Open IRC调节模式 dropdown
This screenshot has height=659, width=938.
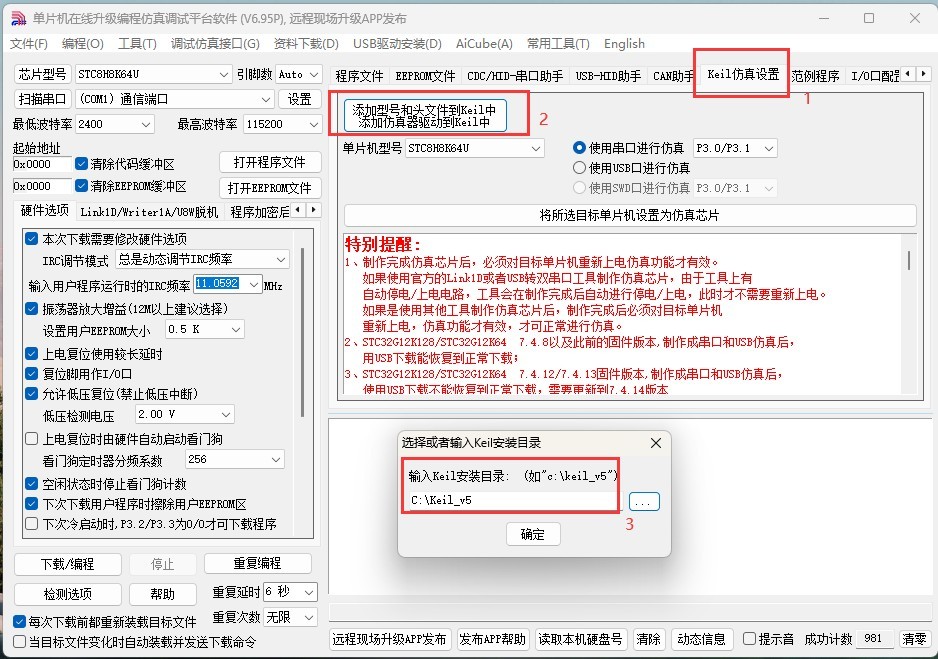(x=203, y=259)
